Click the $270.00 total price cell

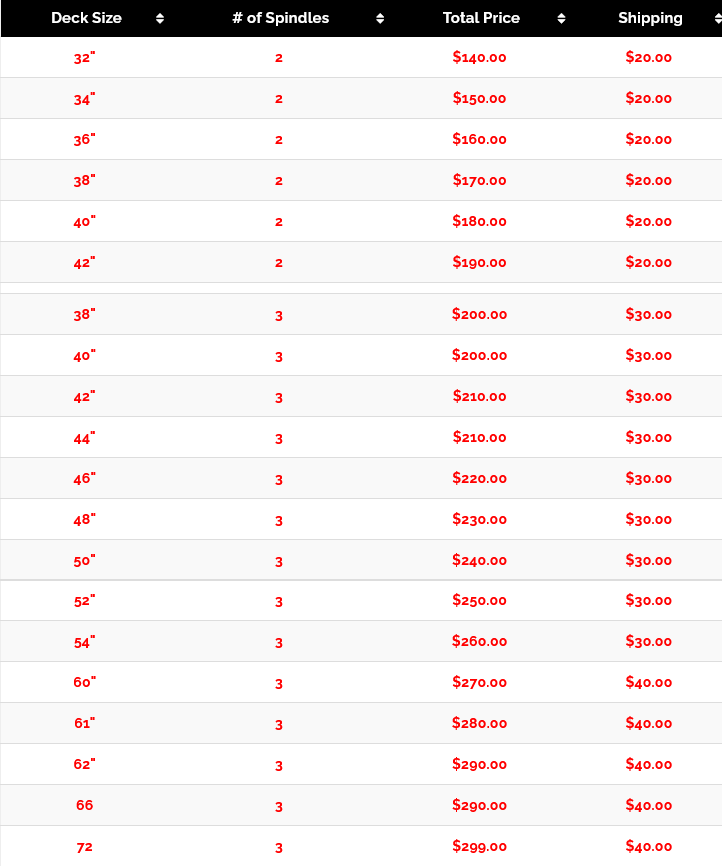[479, 683]
